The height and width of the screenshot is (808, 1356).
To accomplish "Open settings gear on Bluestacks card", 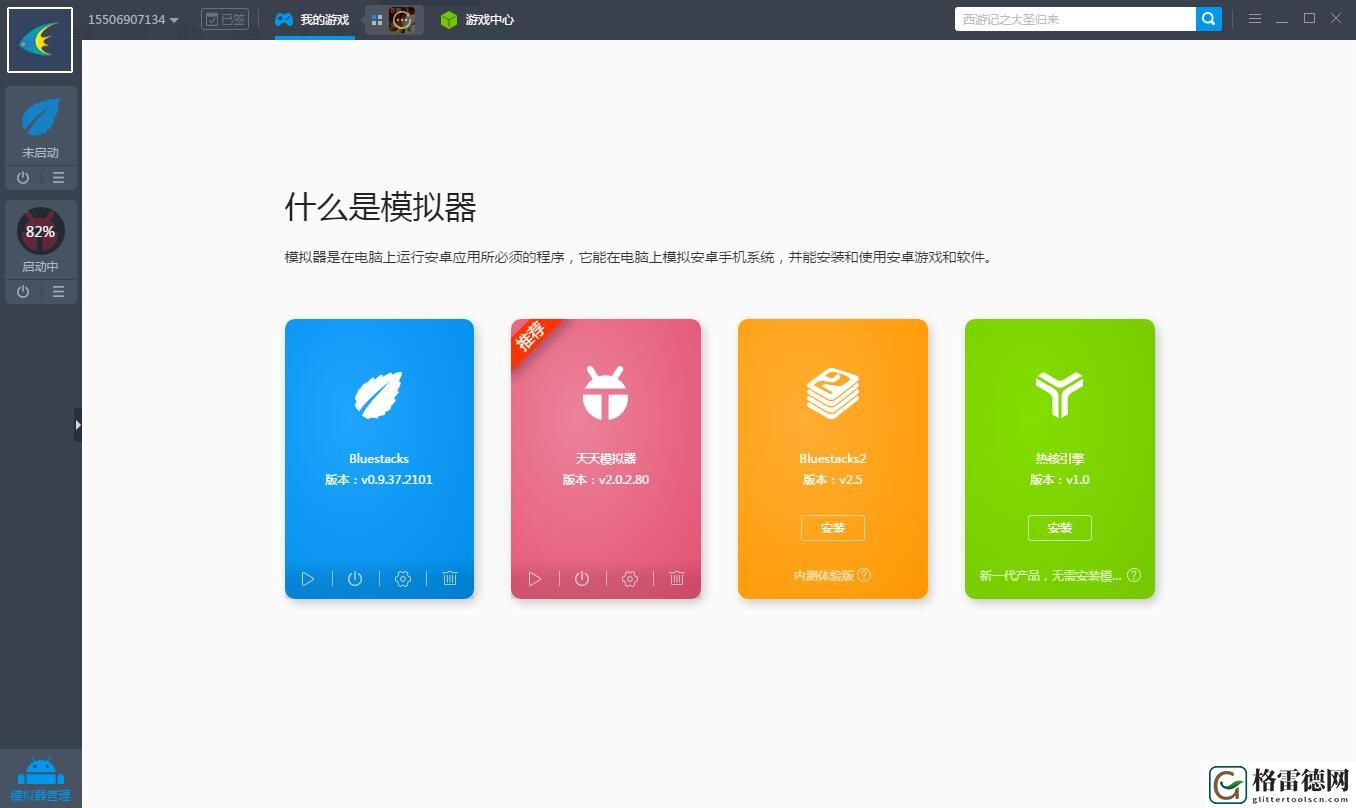I will click(x=403, y=579).
